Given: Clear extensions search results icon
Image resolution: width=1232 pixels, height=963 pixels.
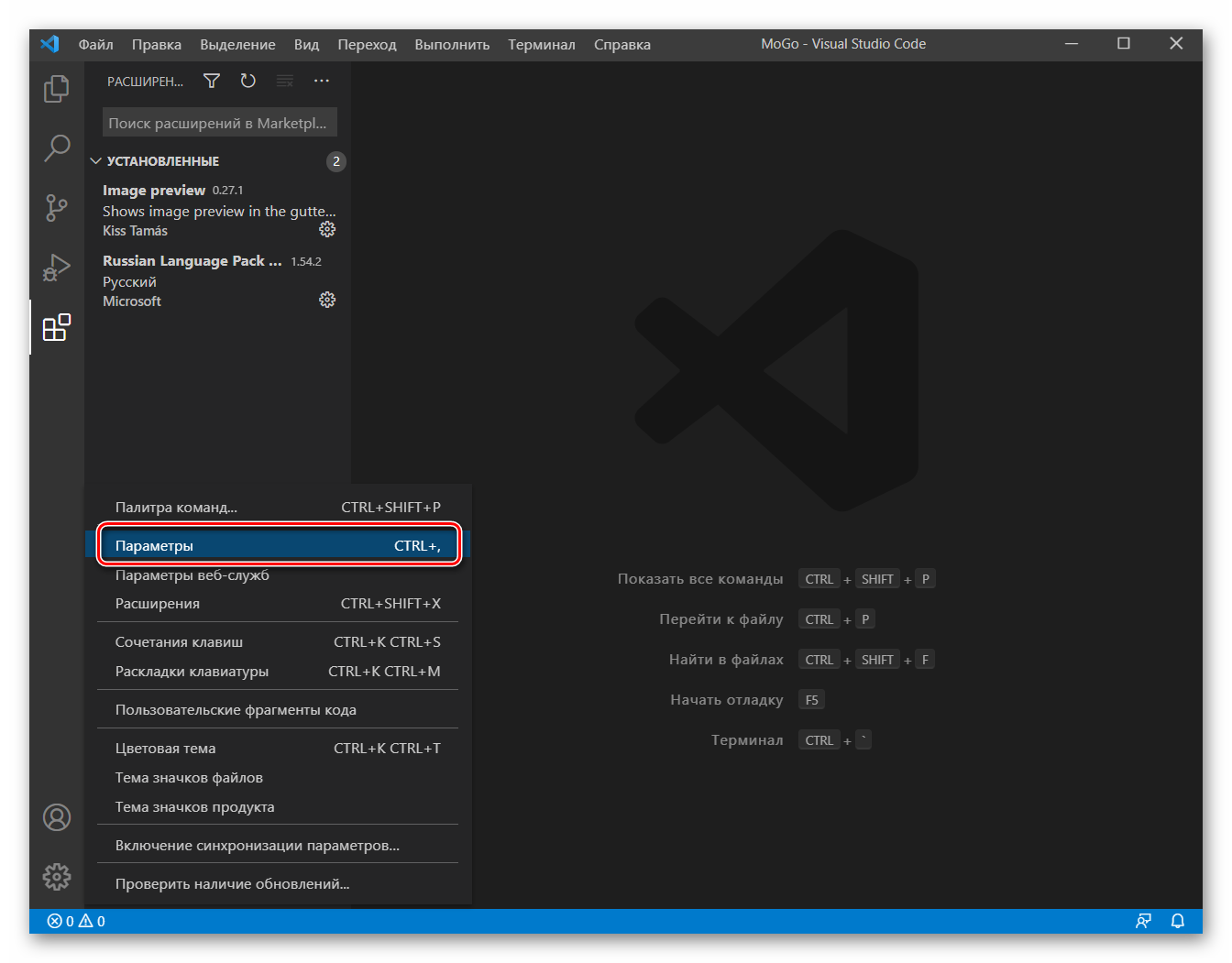Looking at the screenshot, I should pyautogui.click(x=285, y=81).
